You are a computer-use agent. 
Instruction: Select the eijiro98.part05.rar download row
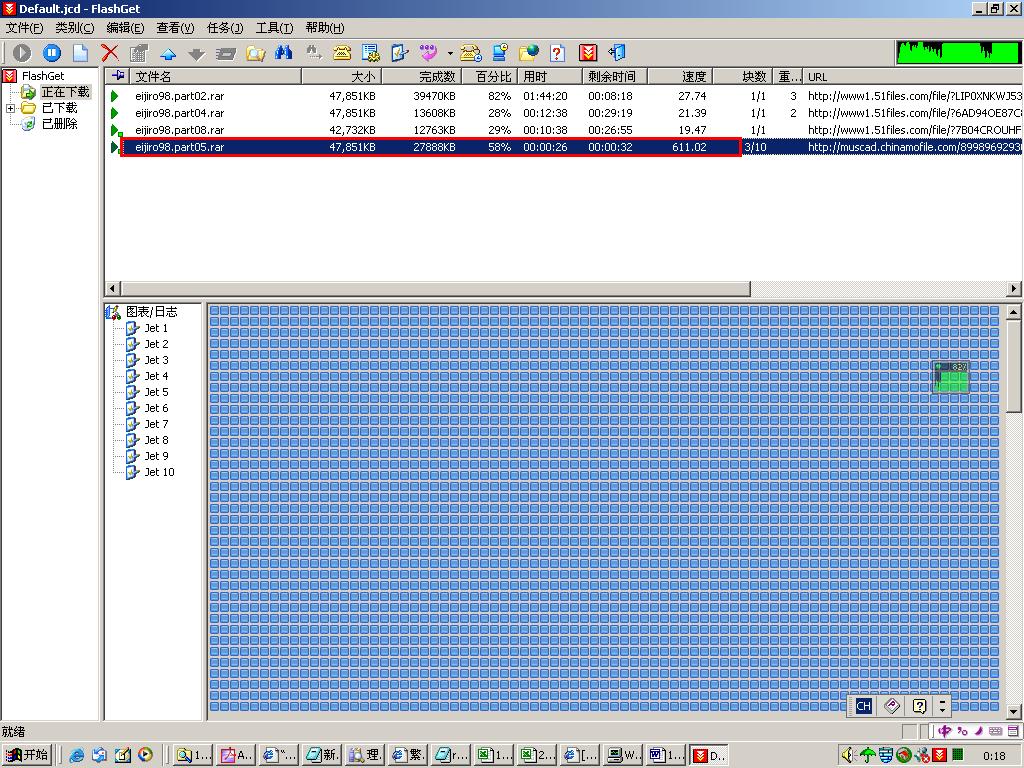tap(565, 147)
